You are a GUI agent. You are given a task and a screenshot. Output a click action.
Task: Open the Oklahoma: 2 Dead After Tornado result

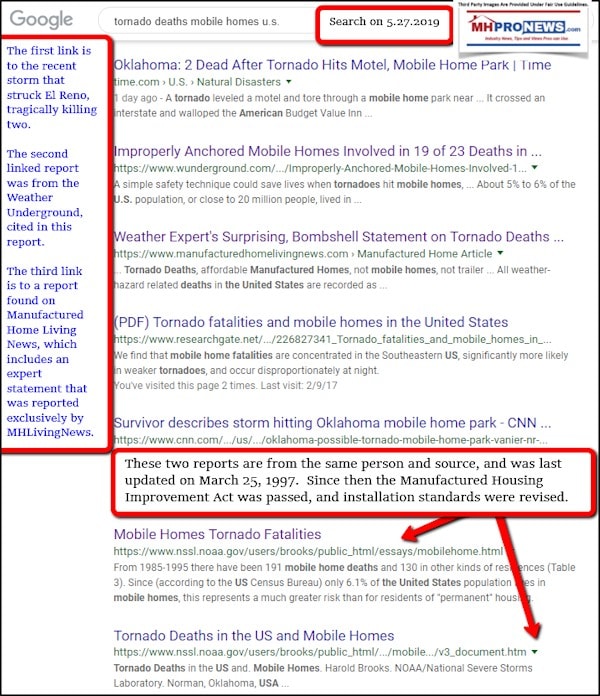point(332,65)
